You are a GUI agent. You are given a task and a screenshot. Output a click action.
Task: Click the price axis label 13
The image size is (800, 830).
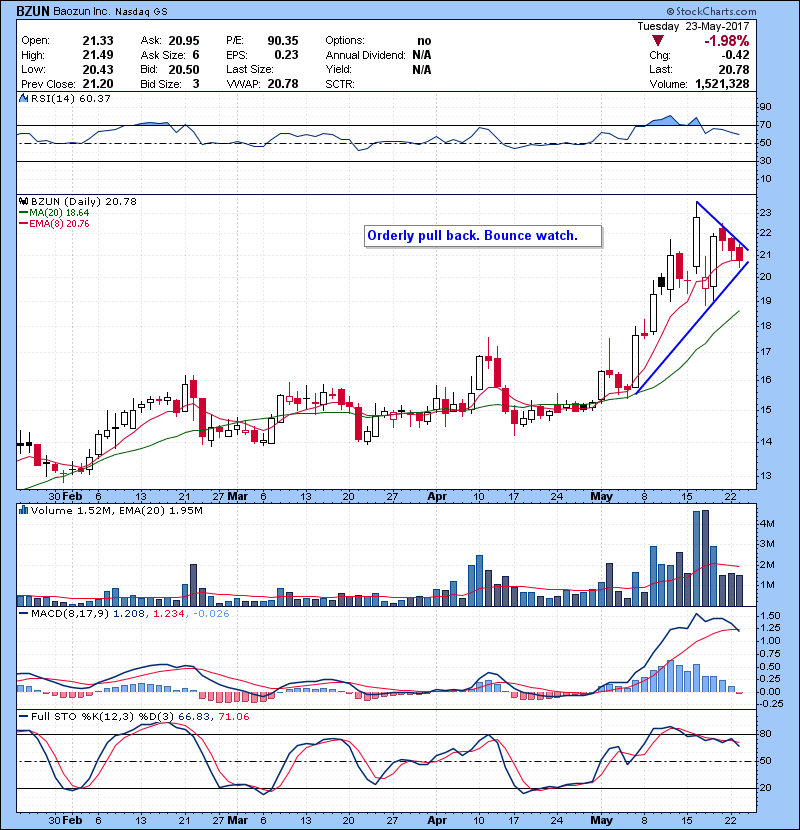[766, 475]
